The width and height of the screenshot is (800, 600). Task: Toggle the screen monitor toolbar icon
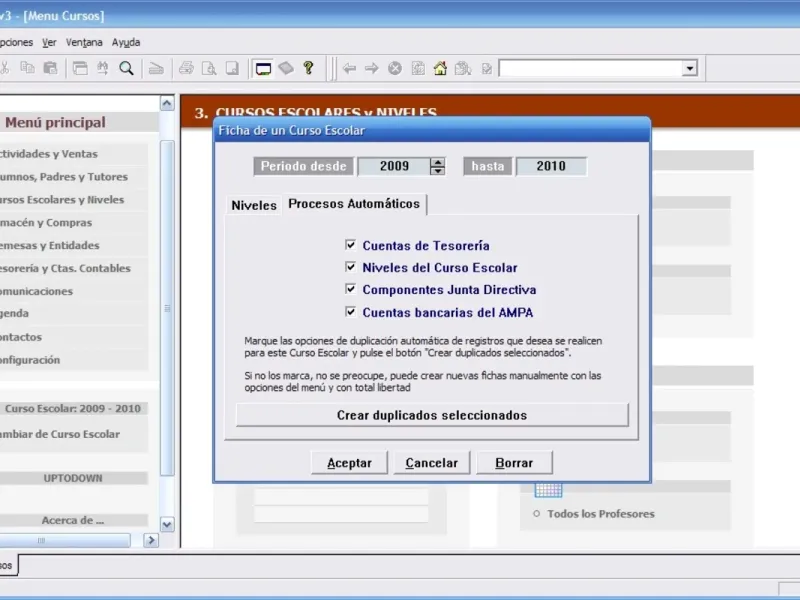click(x=263, y=68)
